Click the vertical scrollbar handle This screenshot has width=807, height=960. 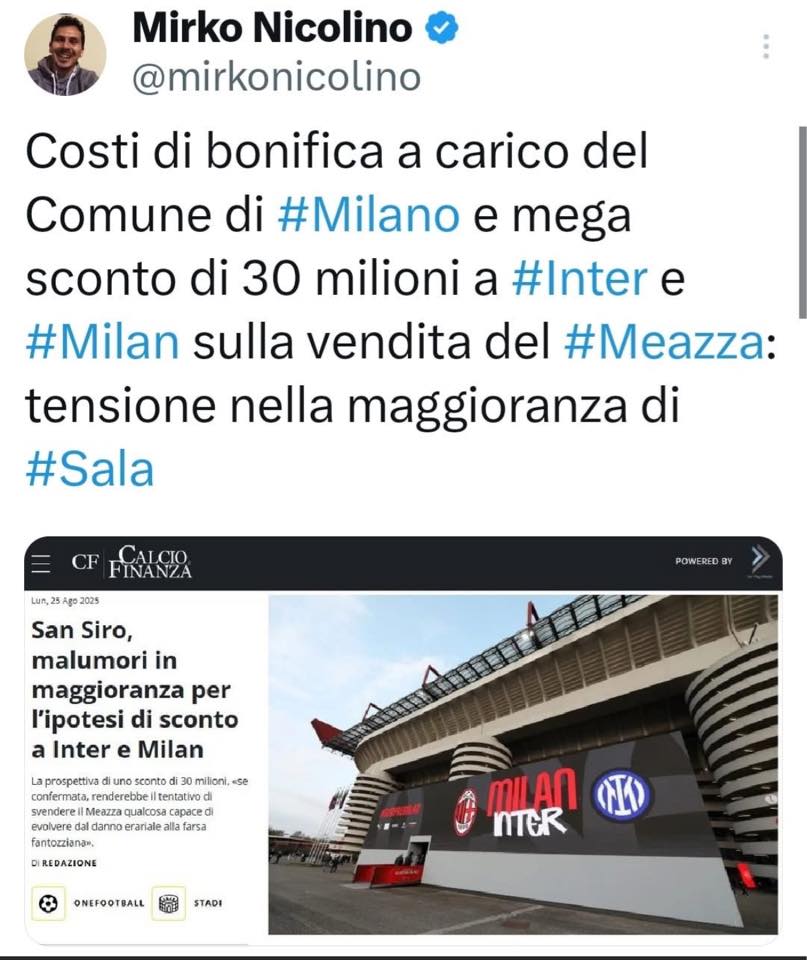(x=803, y=223)
